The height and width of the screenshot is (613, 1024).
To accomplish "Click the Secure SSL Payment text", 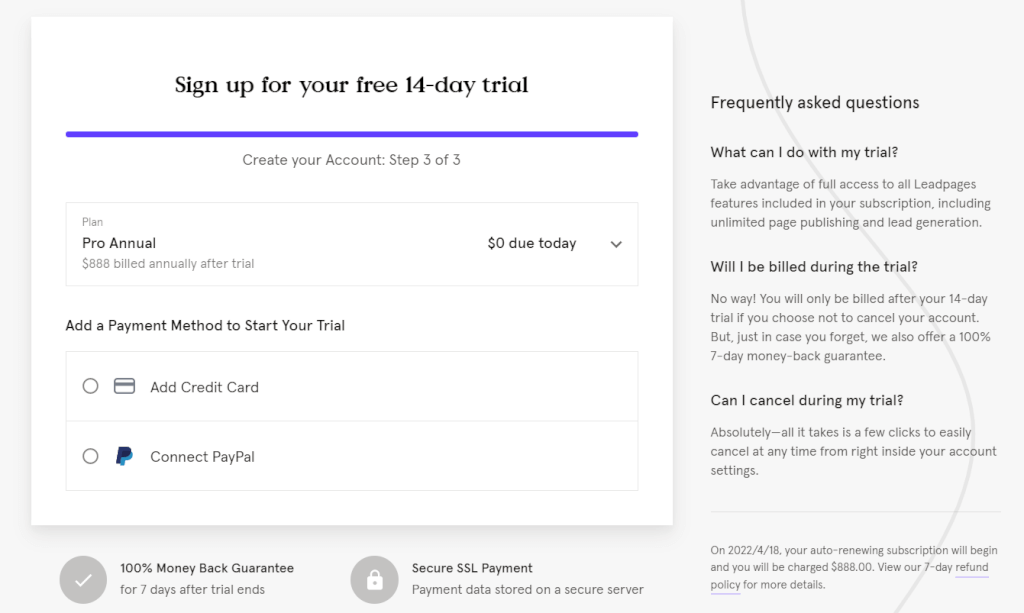I will point(472,568).
